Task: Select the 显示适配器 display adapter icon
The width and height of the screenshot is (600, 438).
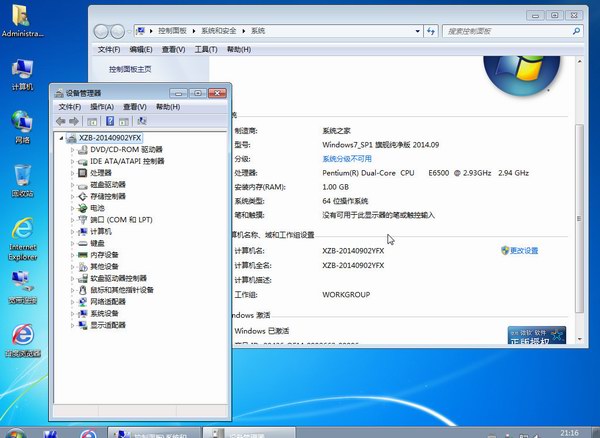Action: coord(83,325)
